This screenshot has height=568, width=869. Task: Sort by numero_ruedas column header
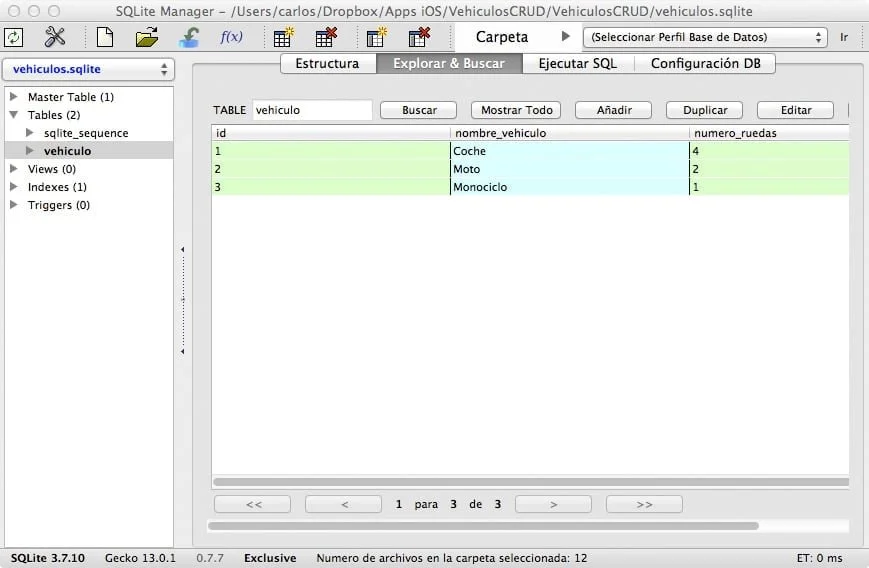click(769, 133)
